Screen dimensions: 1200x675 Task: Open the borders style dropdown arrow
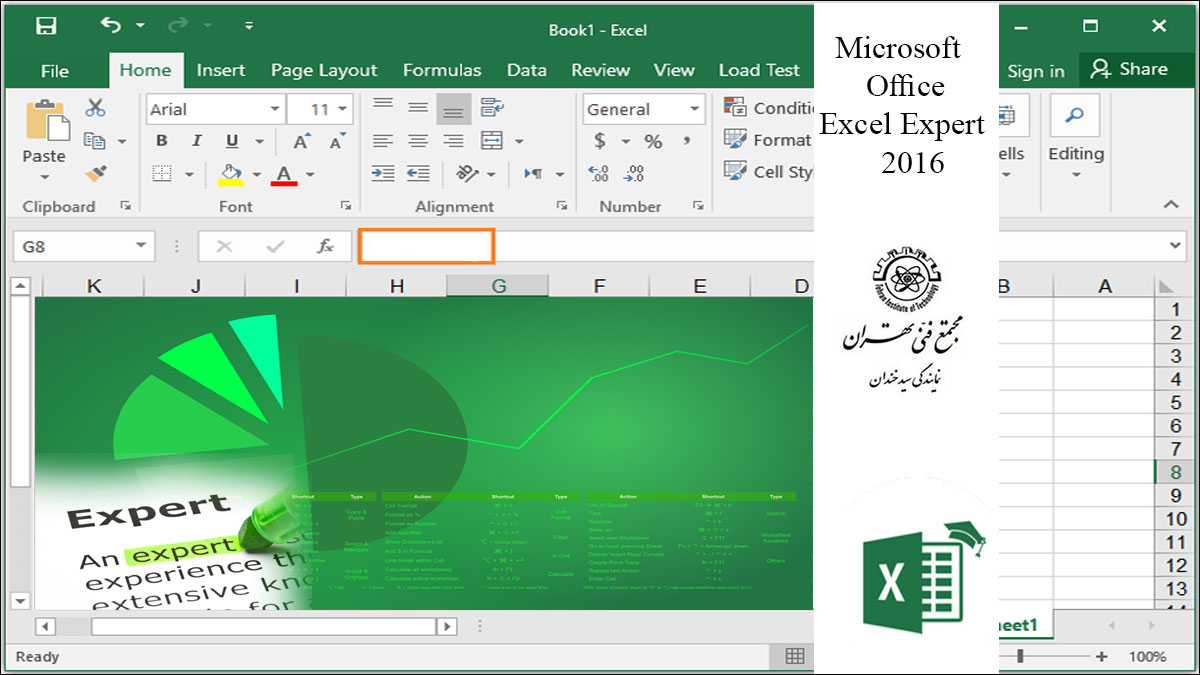[189, 174]
